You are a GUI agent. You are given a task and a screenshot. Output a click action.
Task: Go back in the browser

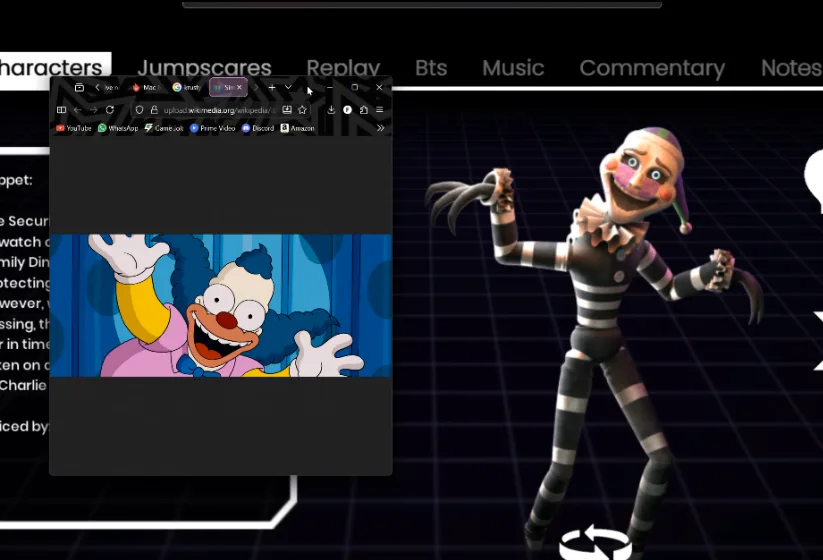tap(78, 110)
